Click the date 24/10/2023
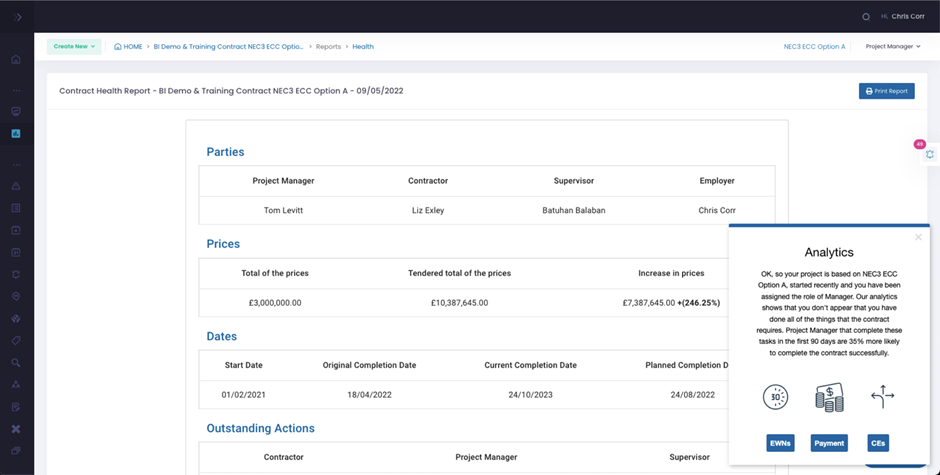 tap(531, 395)
